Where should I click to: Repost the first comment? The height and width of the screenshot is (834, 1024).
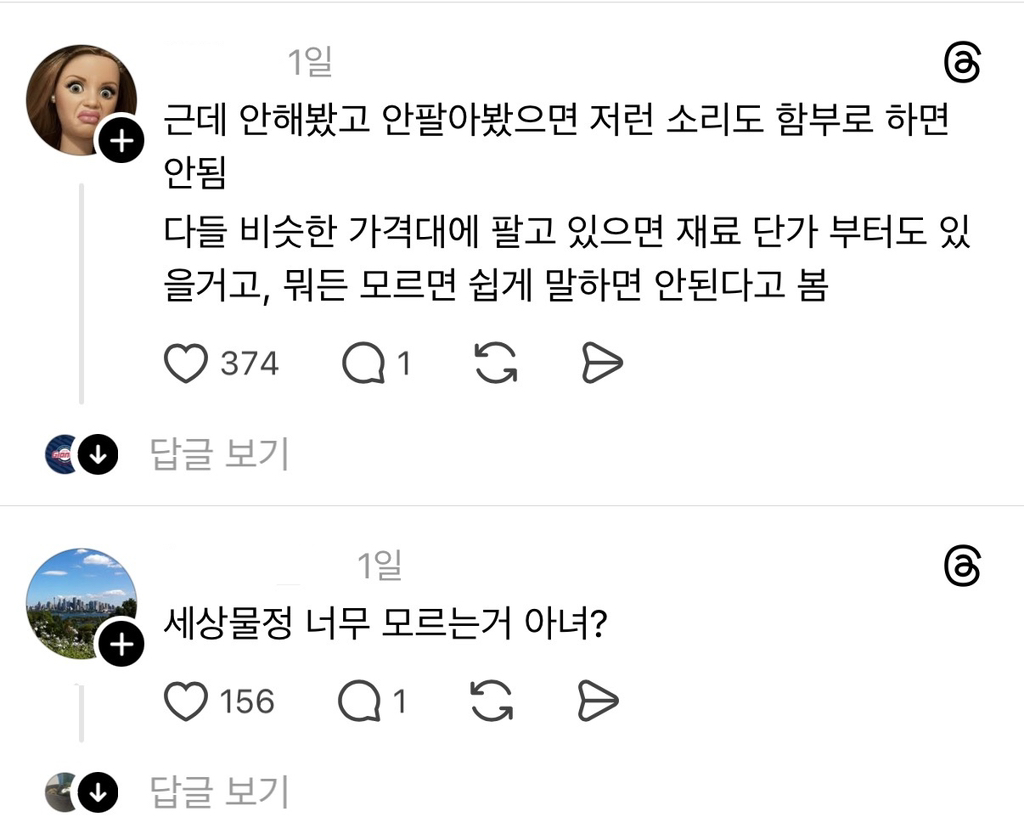(496, 364)
